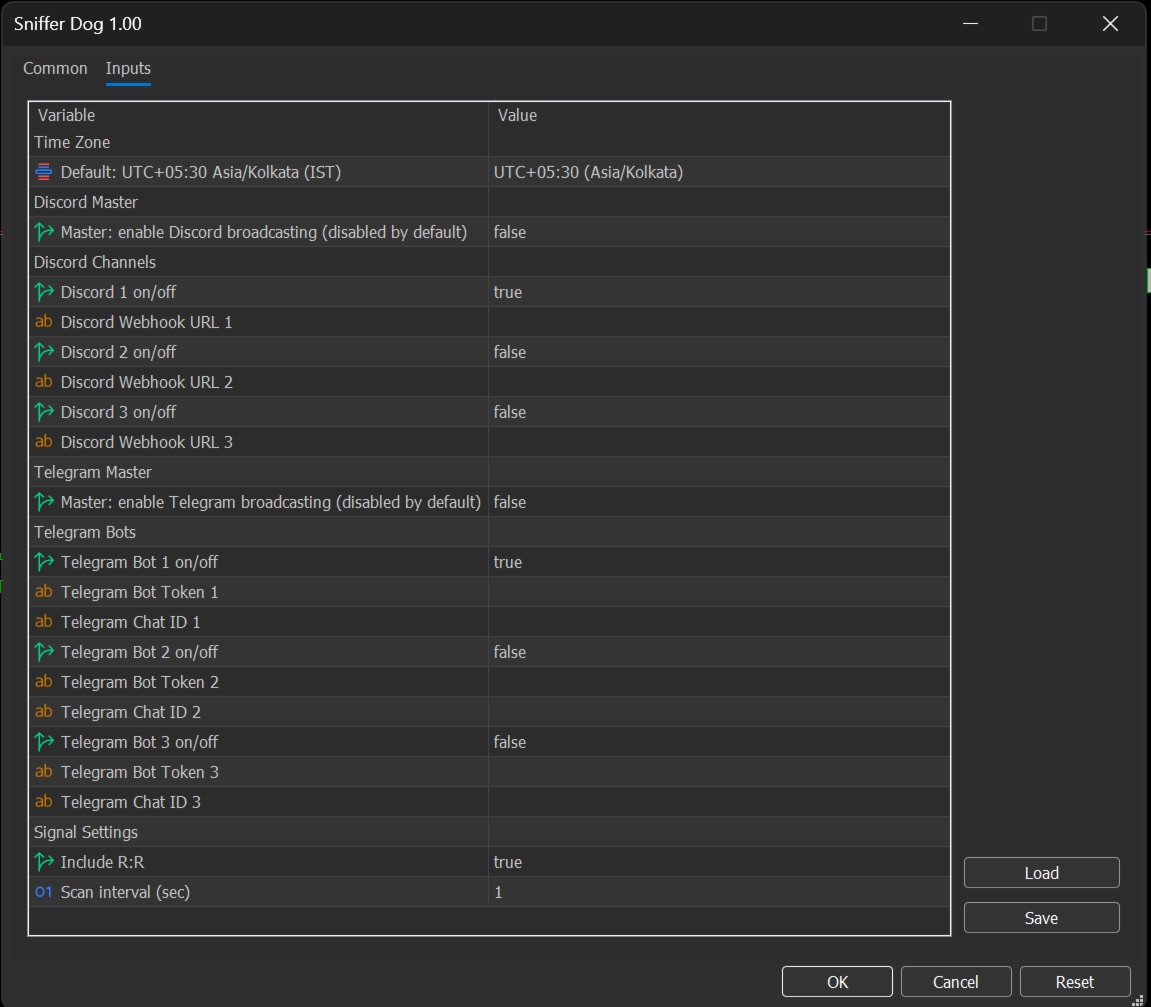1151x1007 pixels.
Task: Click the boolean icon for Master Discord broadcasting
Action: [44, 232]
